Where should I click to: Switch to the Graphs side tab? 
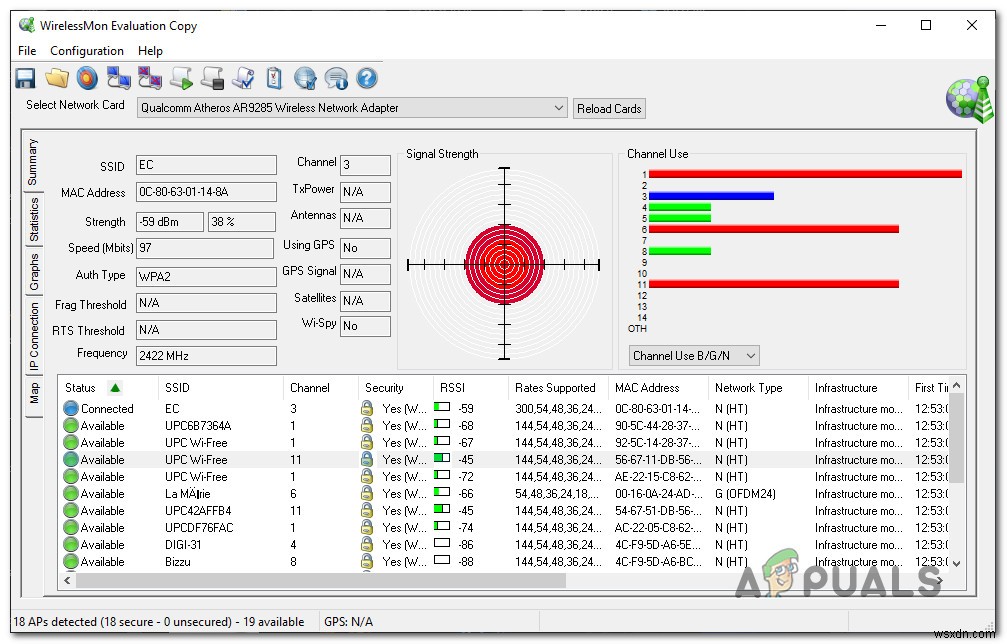[x=34, y=272]
